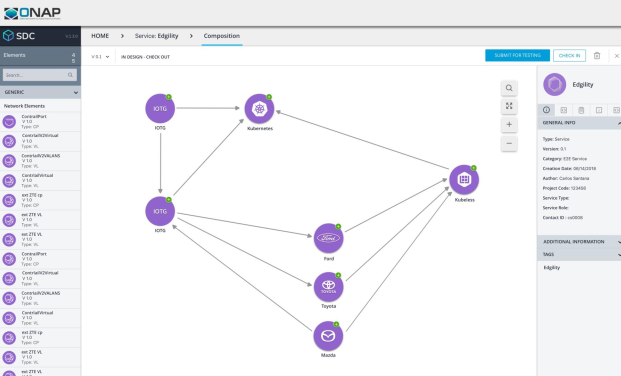
Task: Select the Kubeless node on canvas
Action: coord(464,179)
